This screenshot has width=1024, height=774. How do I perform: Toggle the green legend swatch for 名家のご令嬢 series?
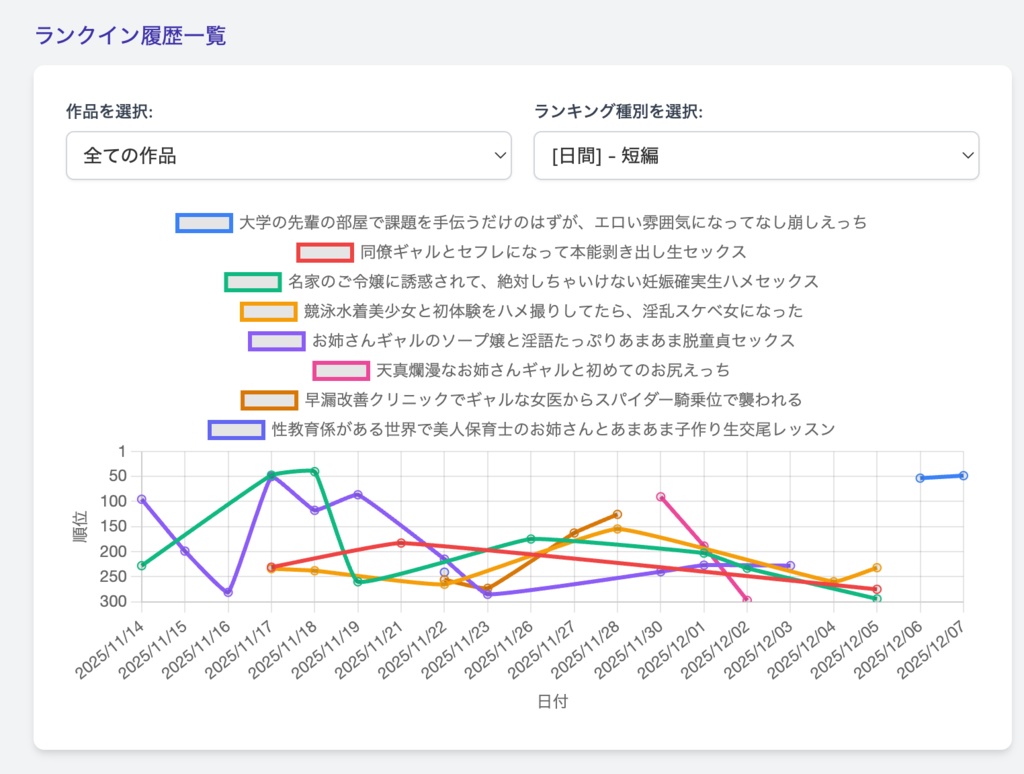point(251,281)
